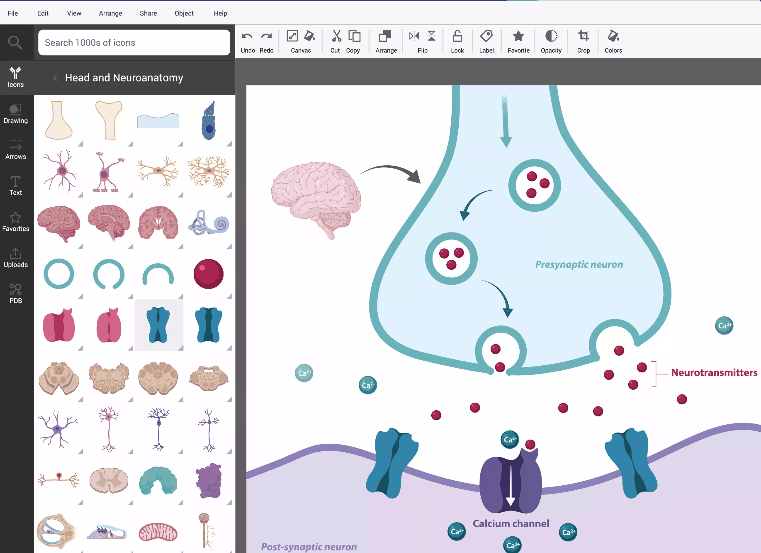
Task: Go back from Head and Neuroanatomy category
Action: click(x=54, y=78)
